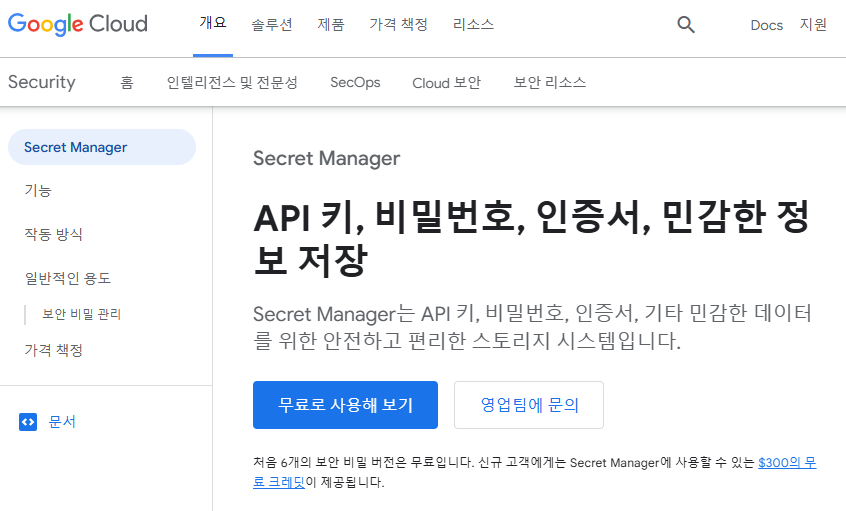
Task: Open 보안 비밀 관리 sub-item
Action: click(81, 314)
